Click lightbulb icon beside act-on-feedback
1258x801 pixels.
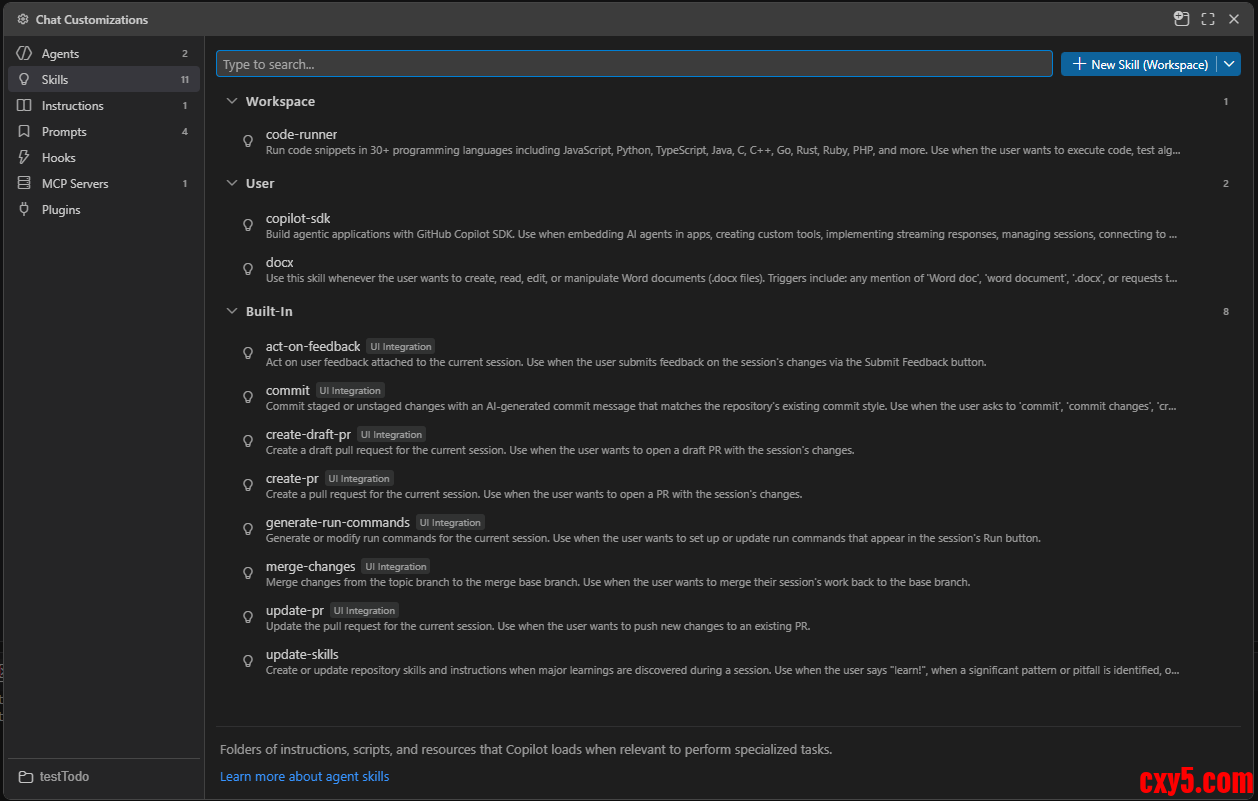click(248, 353)
